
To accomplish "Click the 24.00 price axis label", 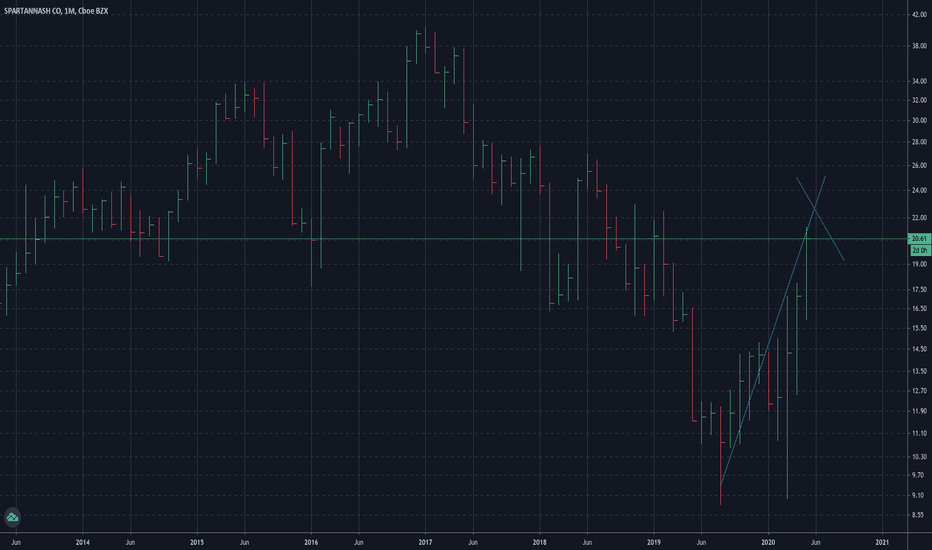I will [919, 191].
